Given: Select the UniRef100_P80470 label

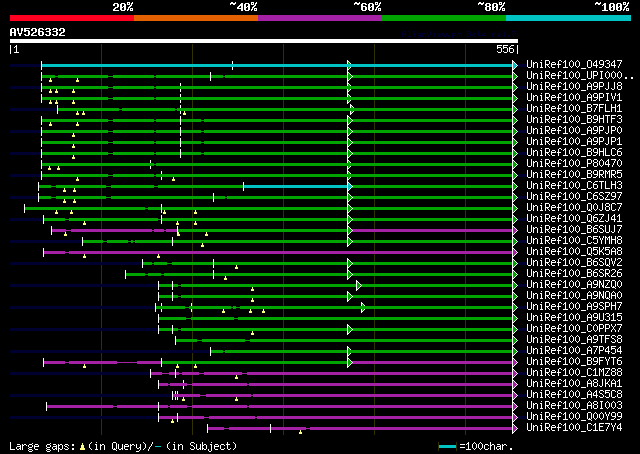Looking at the screenshot, I should click(x=574, y=163).
